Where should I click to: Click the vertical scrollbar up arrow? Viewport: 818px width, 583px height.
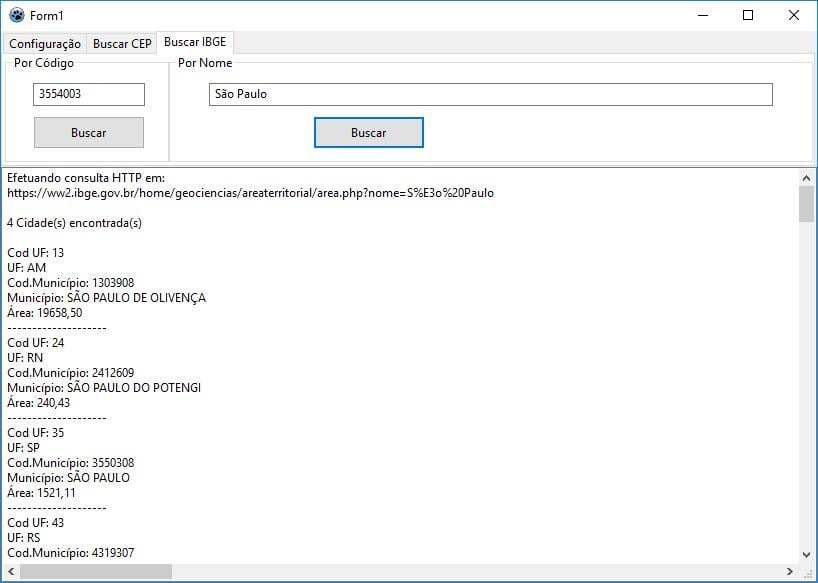(807, 178)
